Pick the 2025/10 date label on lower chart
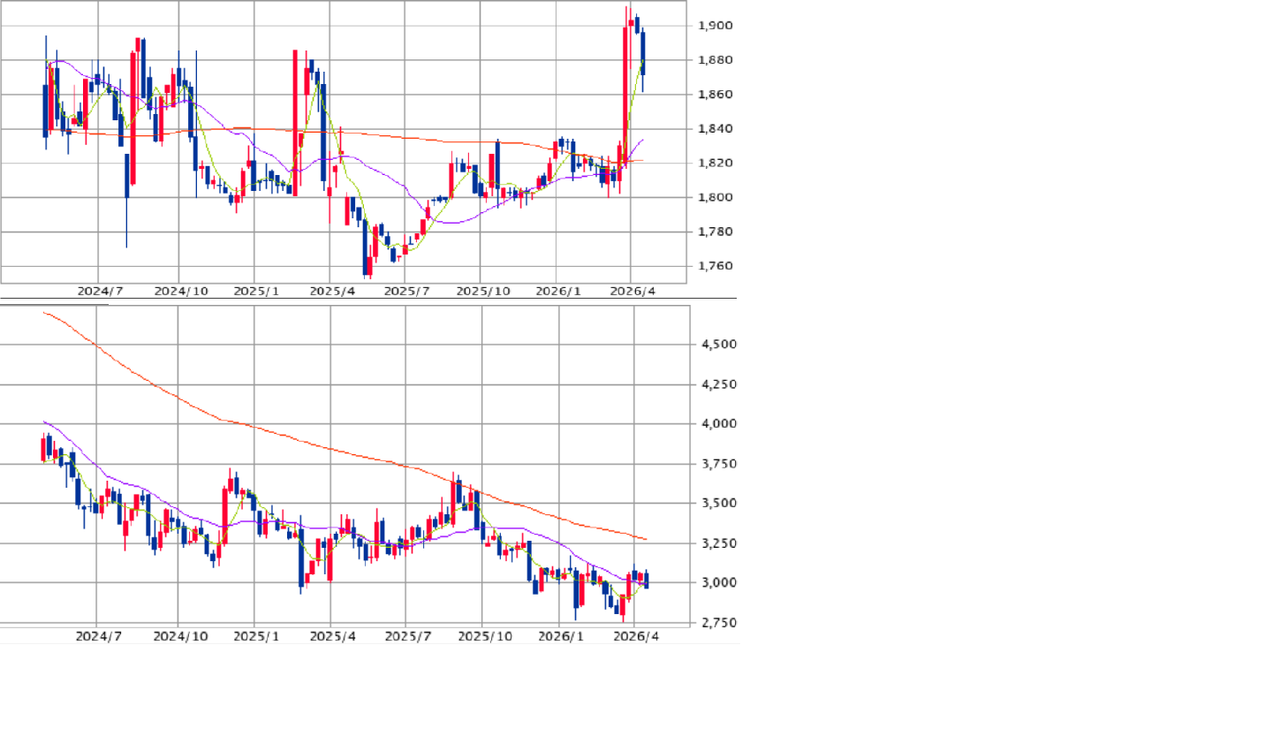This screenshot has width=1280, height=752. tap(484, 636)
